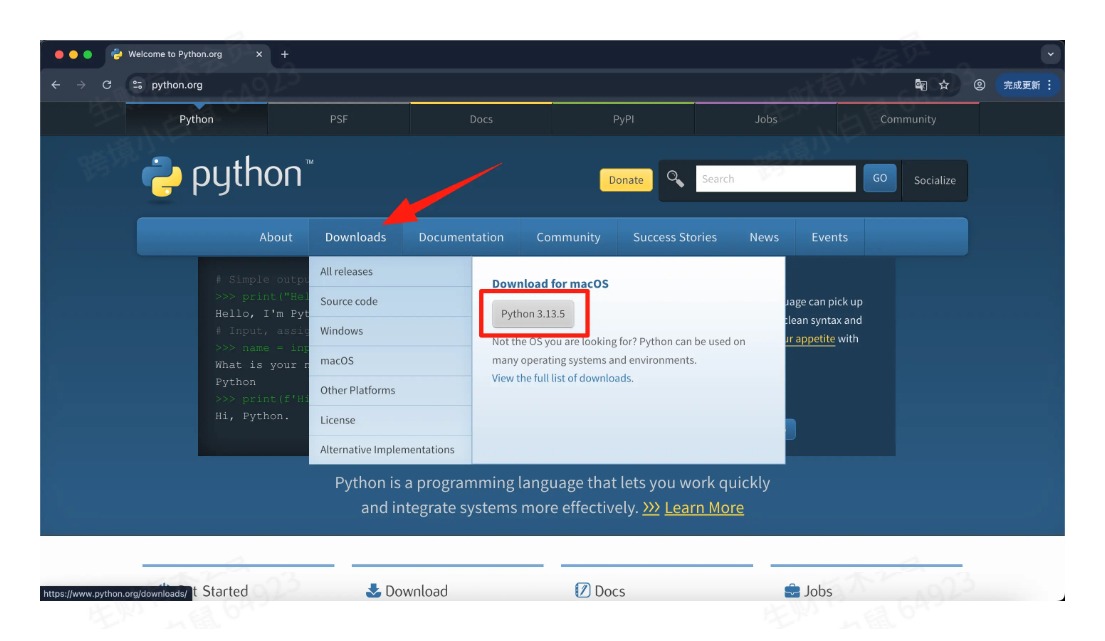The height and width of the screenshot is (641, 1105).
Task: Select the Docs top-bar tab
Action: (x=481, y=119)
